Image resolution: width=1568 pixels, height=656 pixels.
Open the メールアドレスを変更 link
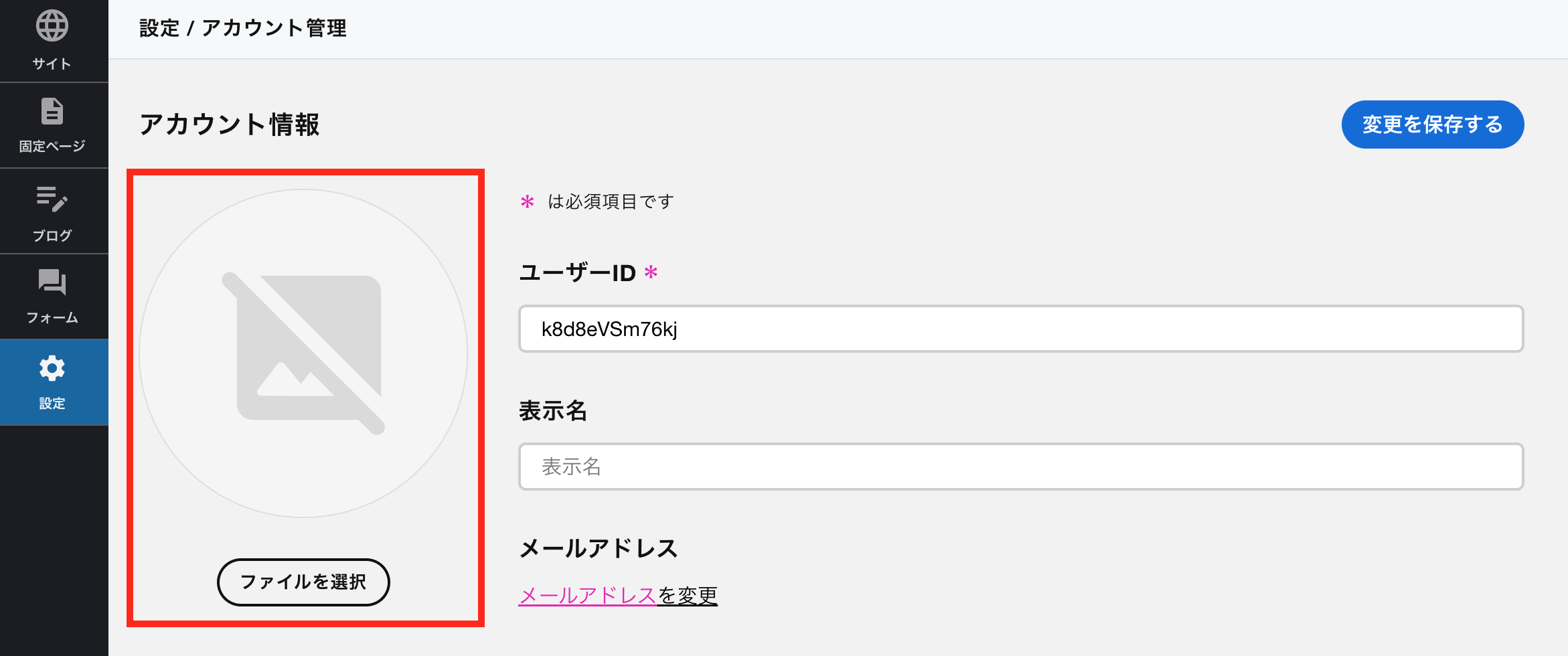point(618,595)
